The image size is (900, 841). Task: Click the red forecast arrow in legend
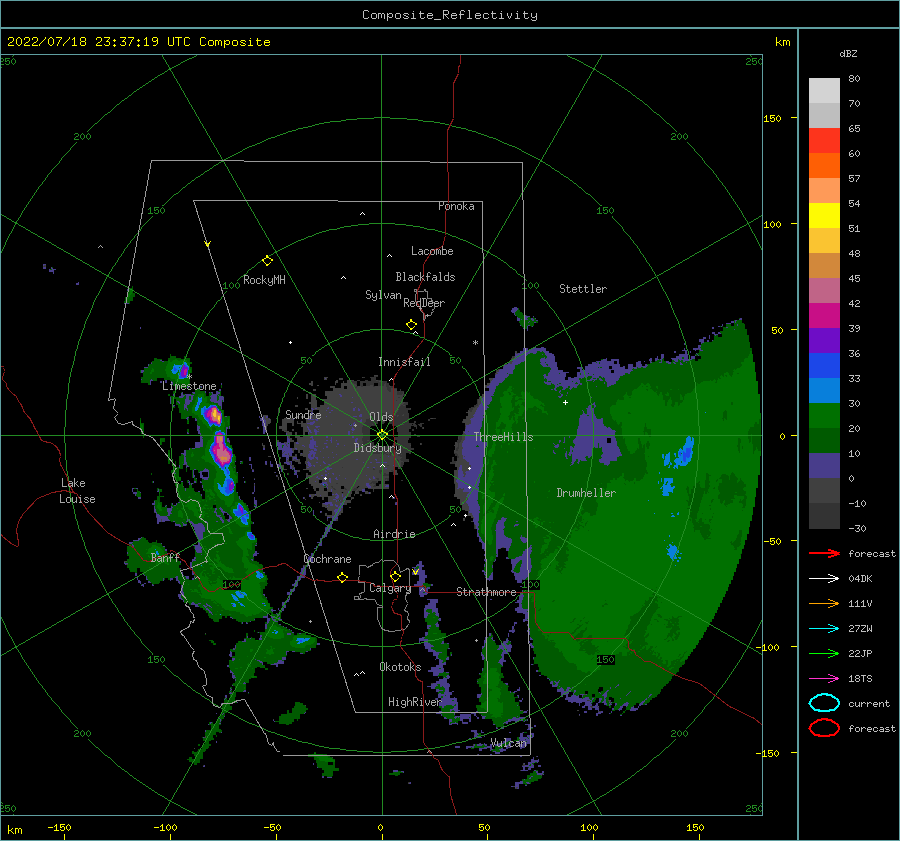[824, 553]
